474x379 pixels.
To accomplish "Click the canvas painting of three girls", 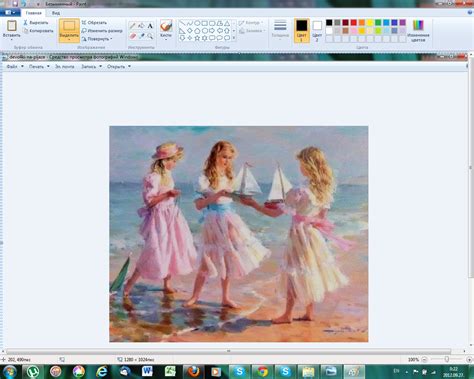I will (239, 234).
